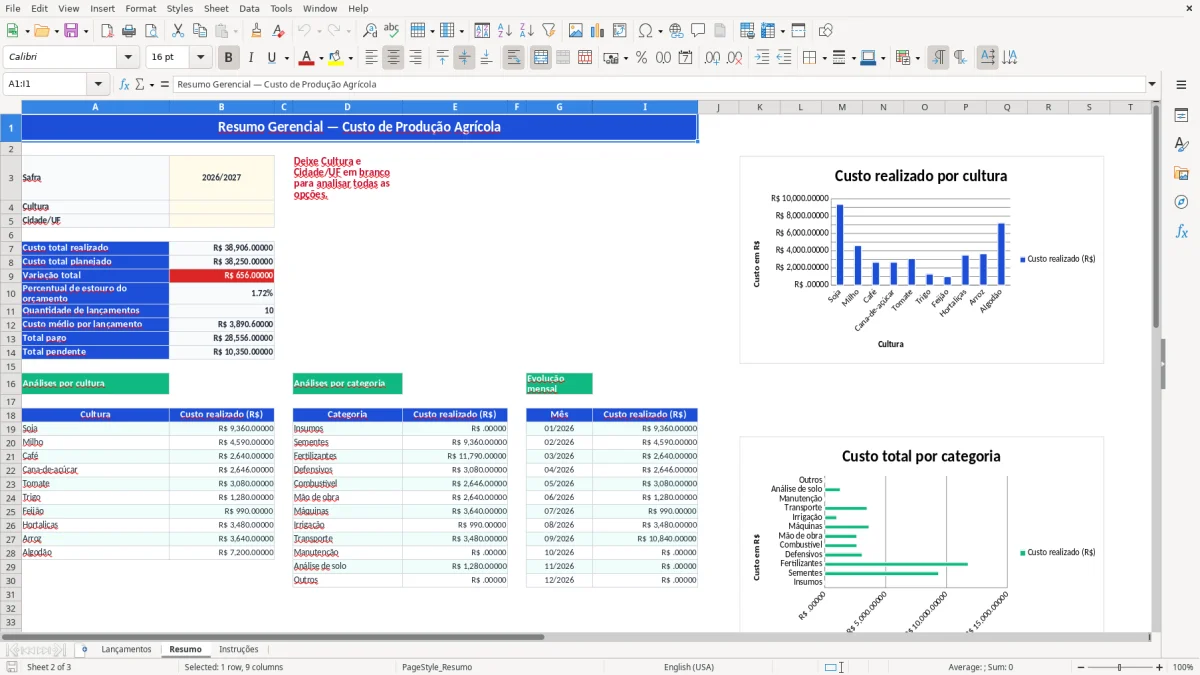
Task: Insert hyperlink globe icon
Action: (x=676, y=31)
